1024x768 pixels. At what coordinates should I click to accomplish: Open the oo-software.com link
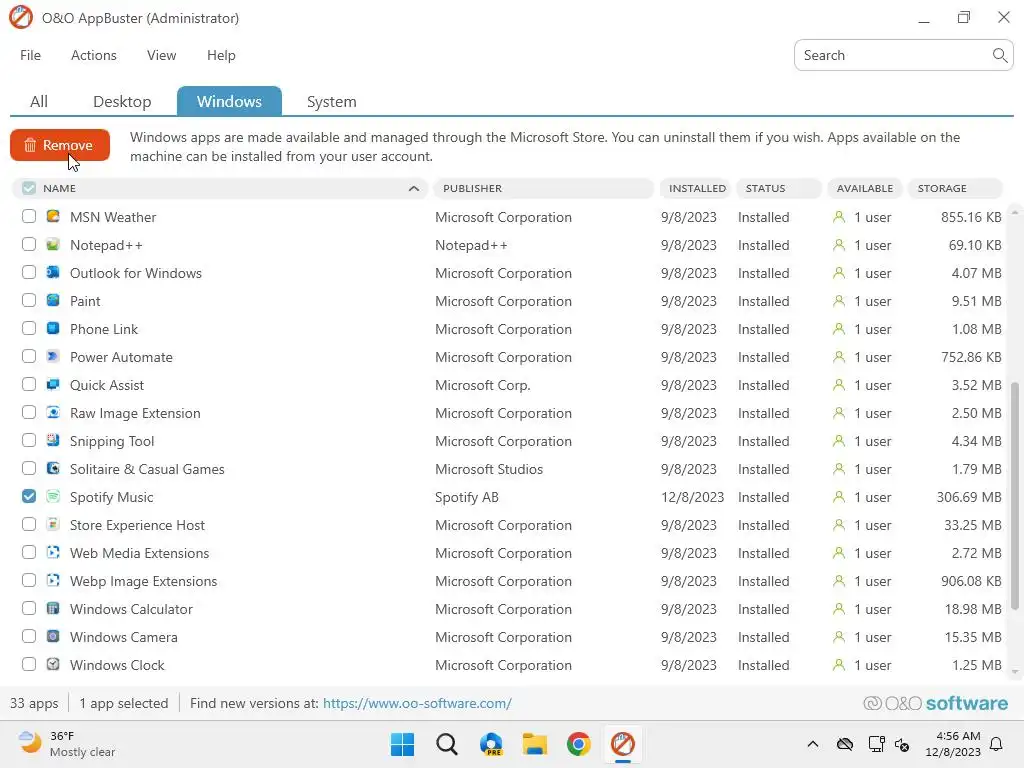[x=417, y=703]
